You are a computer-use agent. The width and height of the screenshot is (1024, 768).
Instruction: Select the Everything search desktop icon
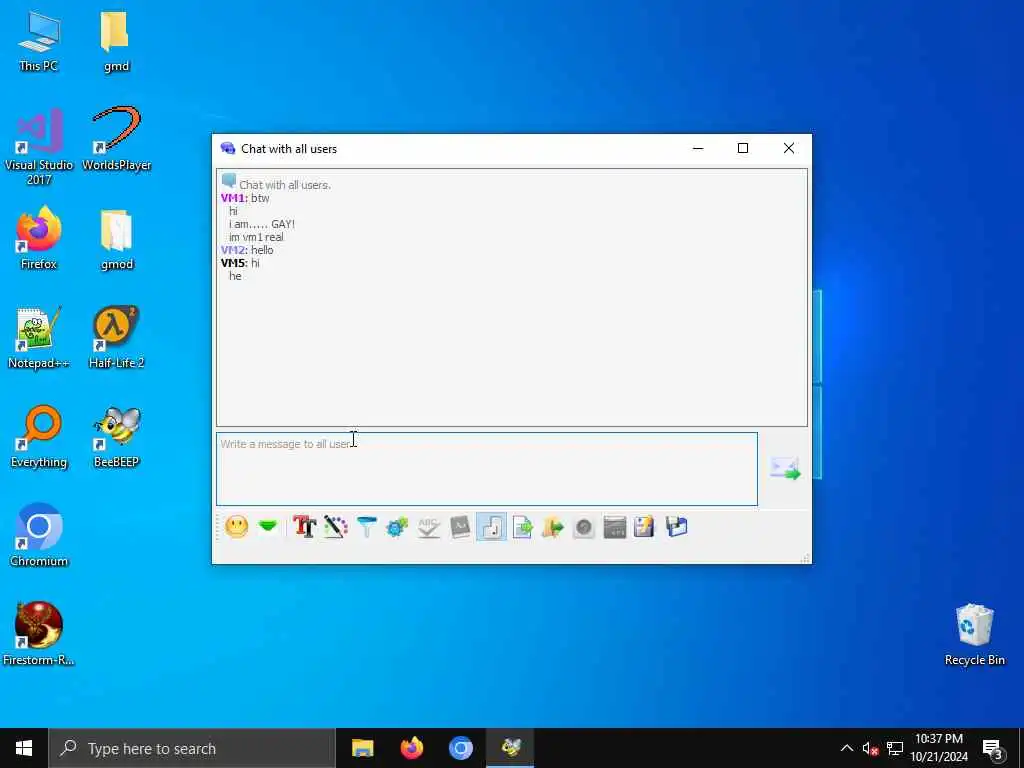point(39,436)
